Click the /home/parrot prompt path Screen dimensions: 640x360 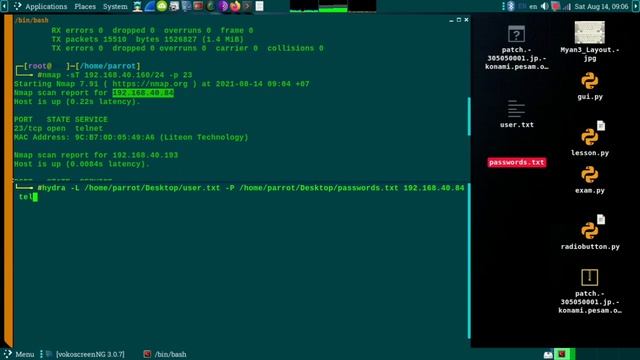tap(107, 66)
